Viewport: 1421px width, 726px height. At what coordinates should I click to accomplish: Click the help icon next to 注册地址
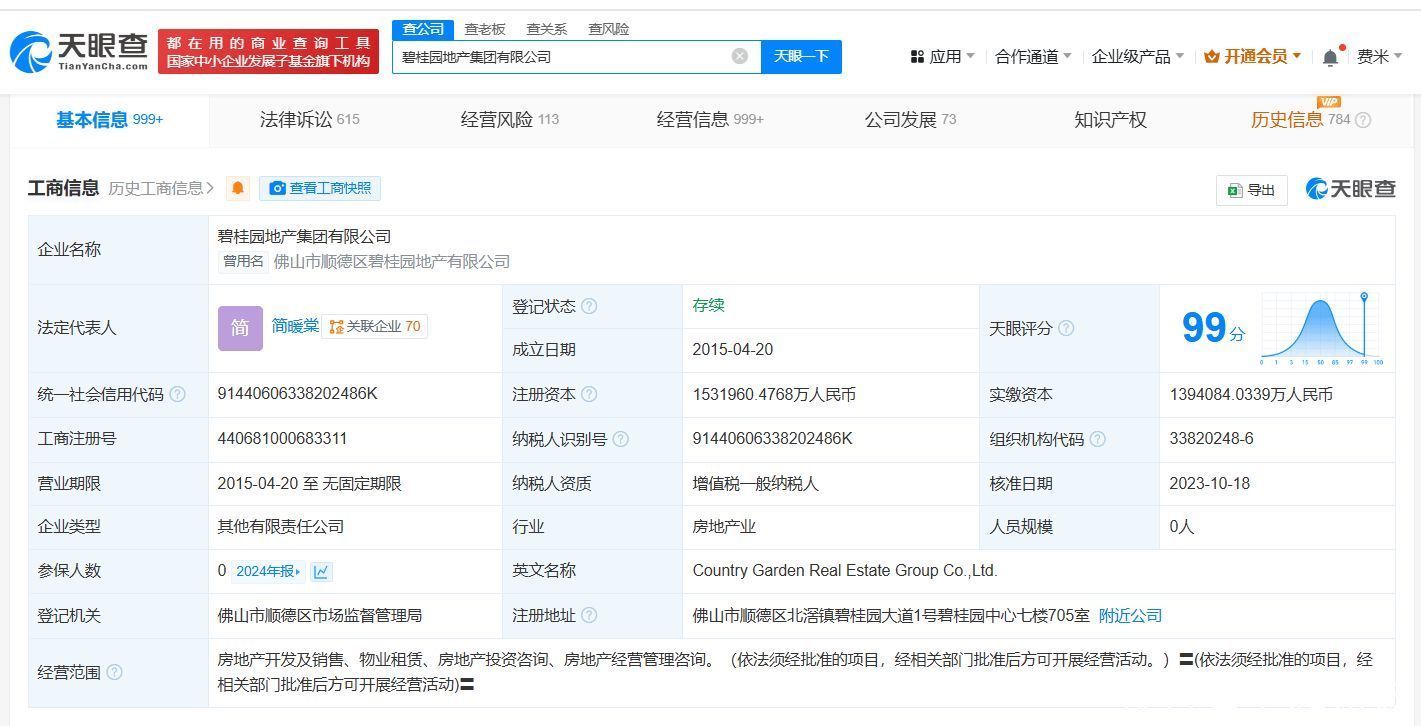coord(589,615)
